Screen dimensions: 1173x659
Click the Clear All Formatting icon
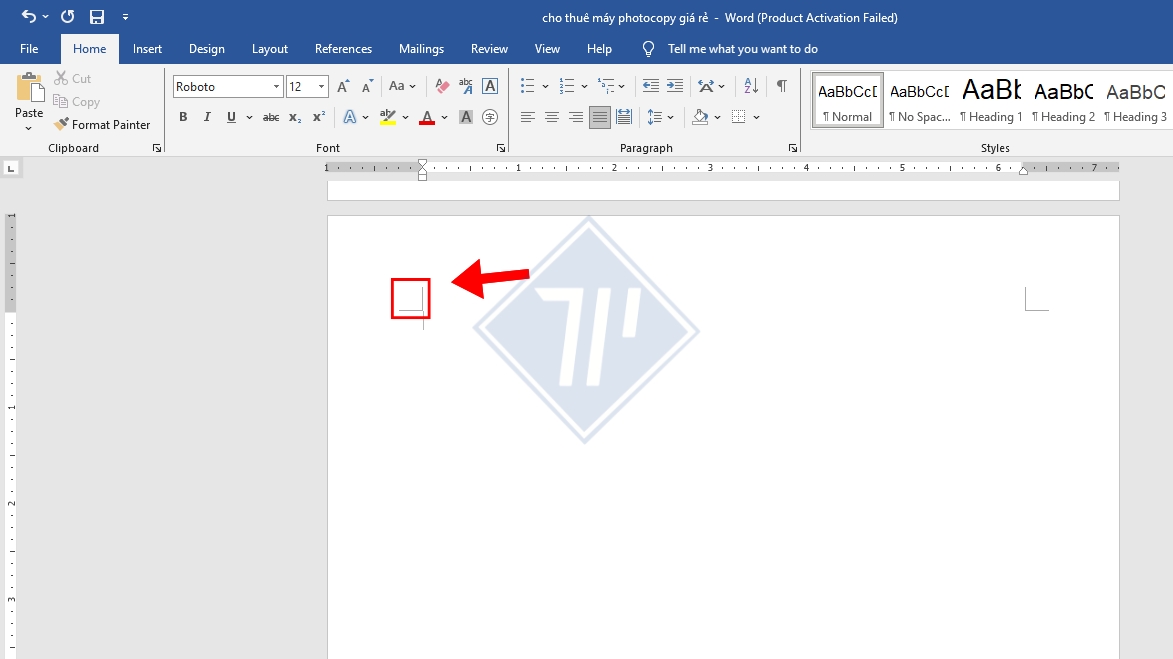[x=442, y=87]
